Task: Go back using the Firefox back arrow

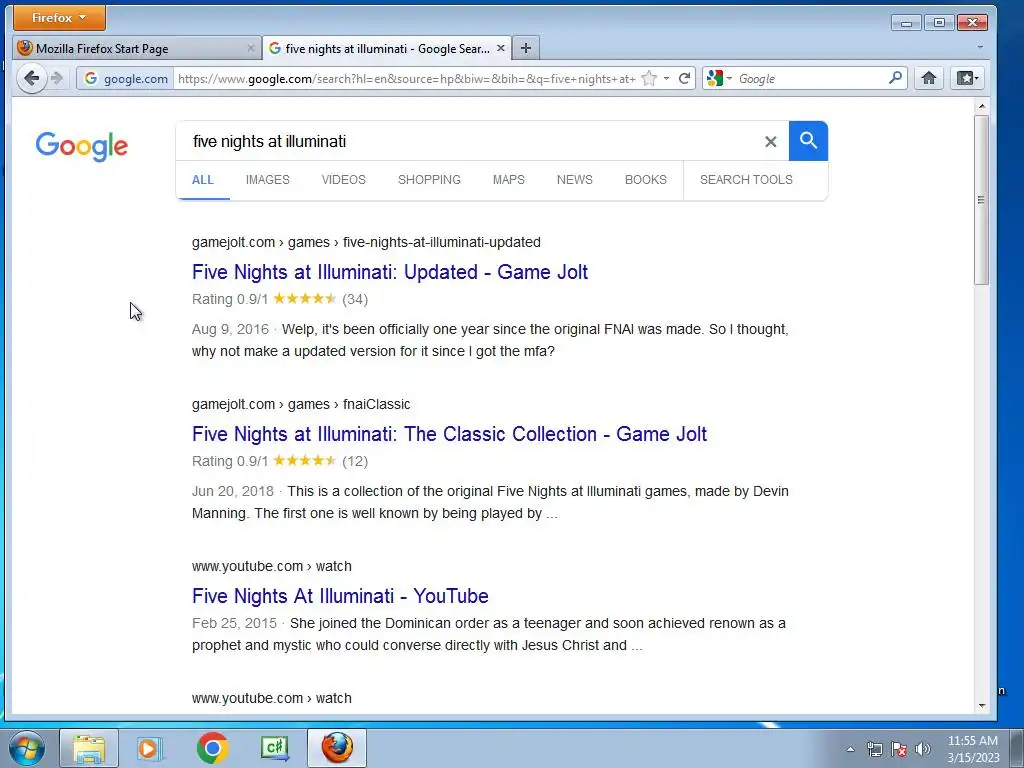Action: pos(31,78)
